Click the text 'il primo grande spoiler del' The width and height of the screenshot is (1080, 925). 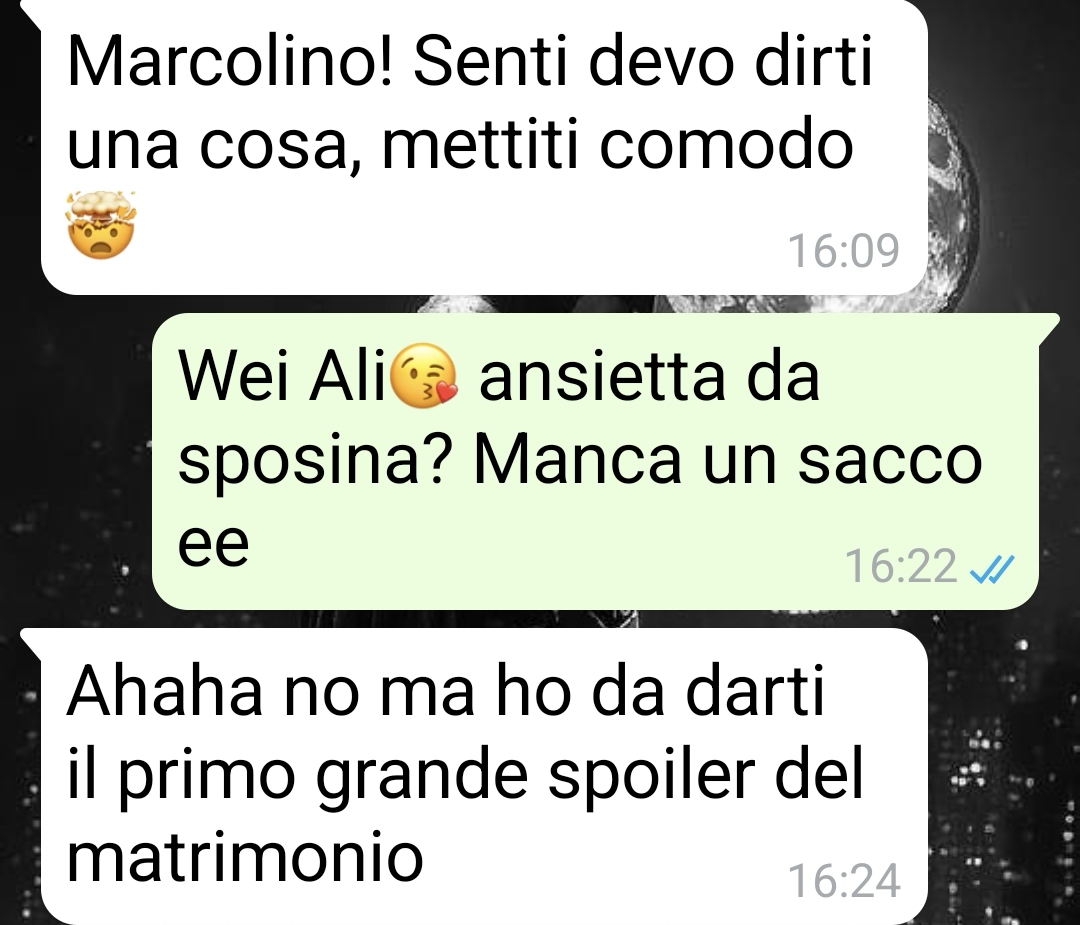point(465,775)
